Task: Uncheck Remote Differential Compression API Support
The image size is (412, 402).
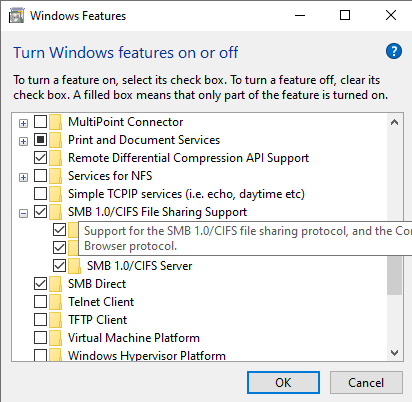Action: (40, 158)
